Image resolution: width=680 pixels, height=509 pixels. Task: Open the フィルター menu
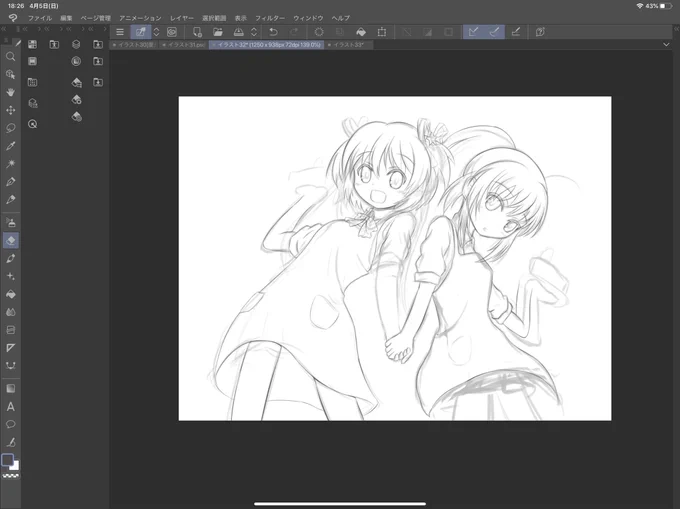click(270, 18)
